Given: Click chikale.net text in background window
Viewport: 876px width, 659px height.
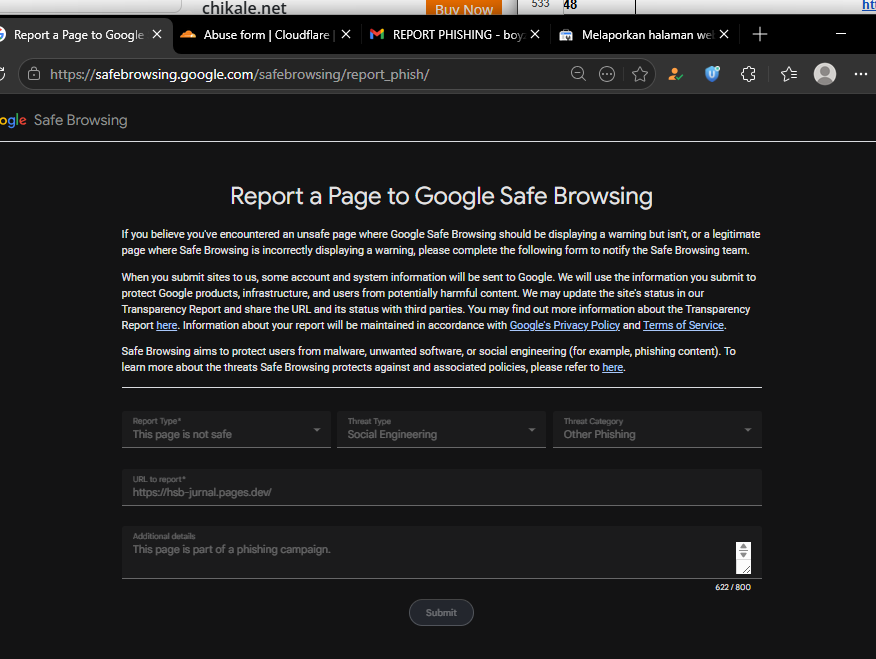Looking at the screenshot, I should point(244,8).
